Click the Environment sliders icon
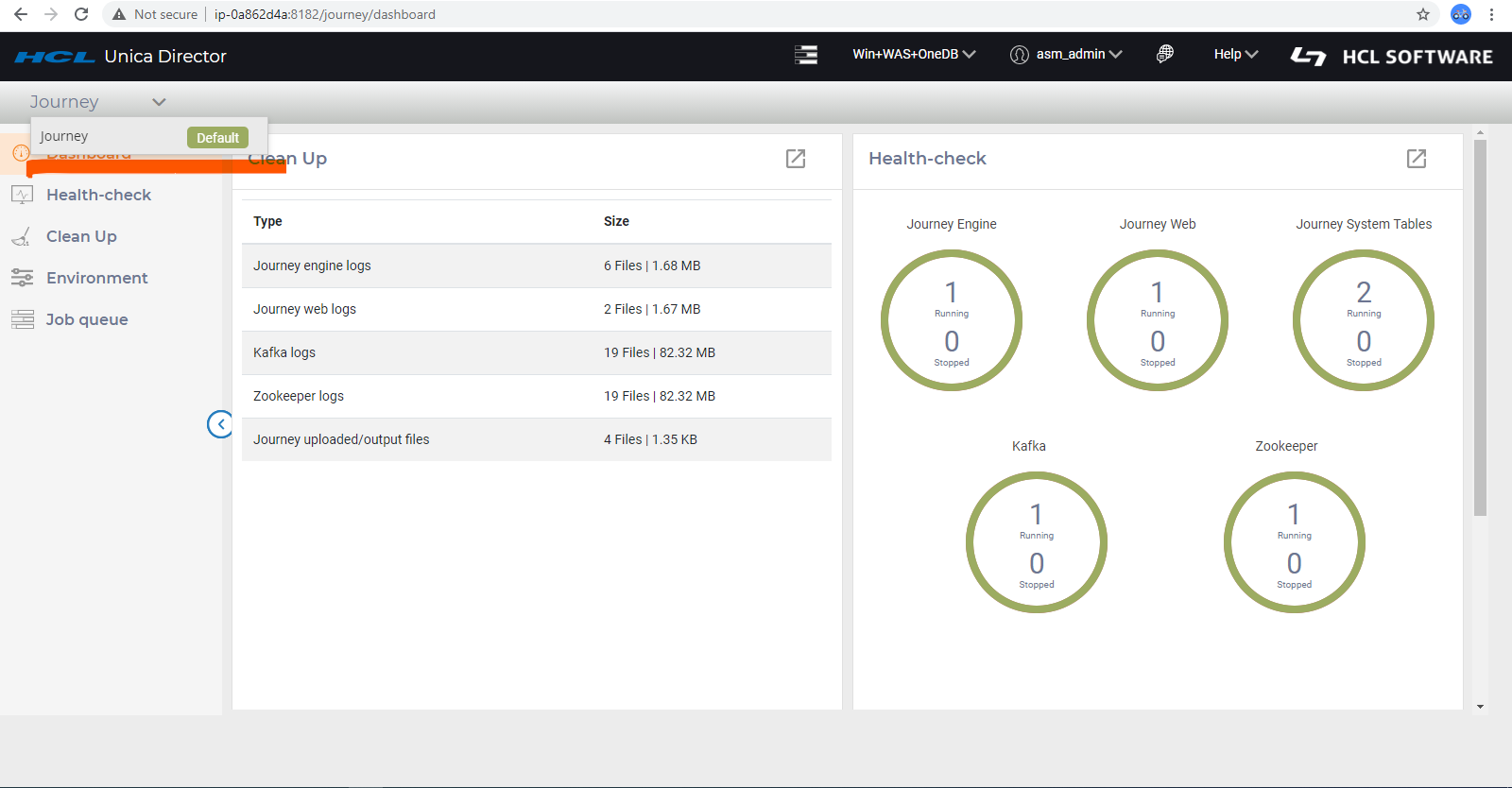1512x788 pixels. pos(23,278)
